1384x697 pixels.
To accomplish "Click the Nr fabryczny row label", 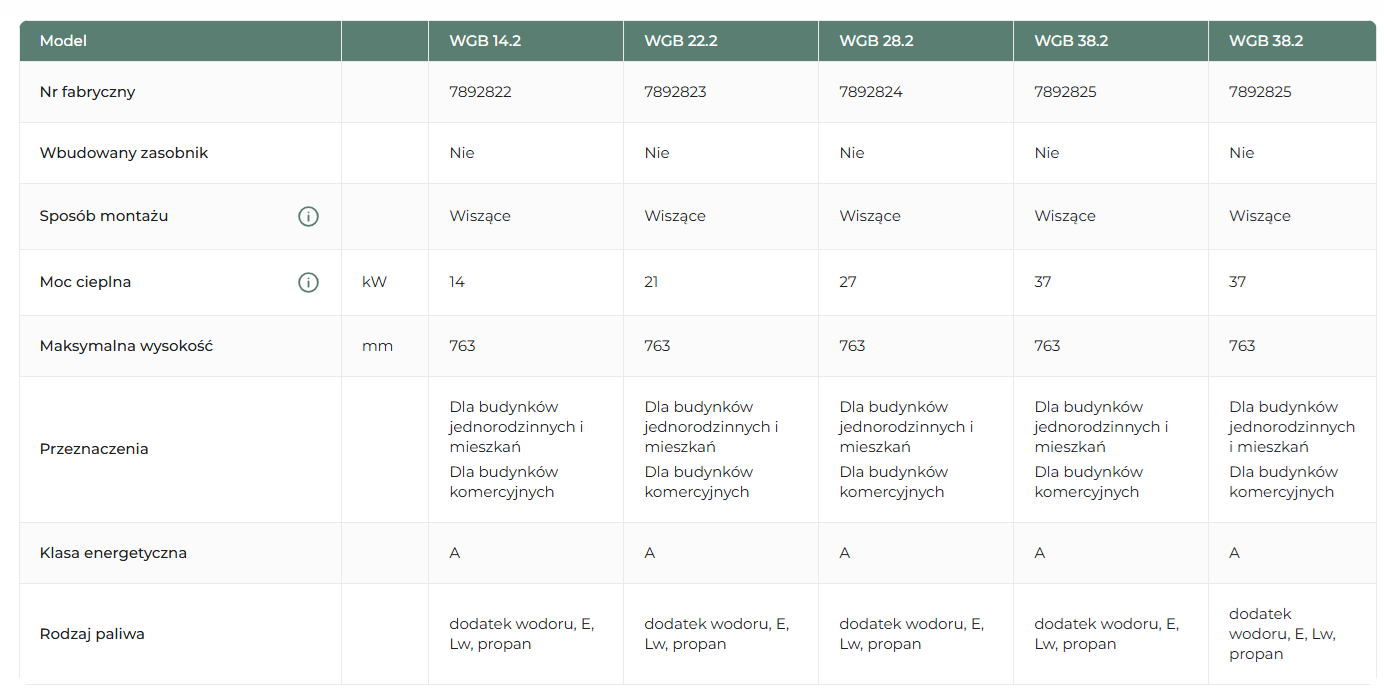I will coord(87,92).
